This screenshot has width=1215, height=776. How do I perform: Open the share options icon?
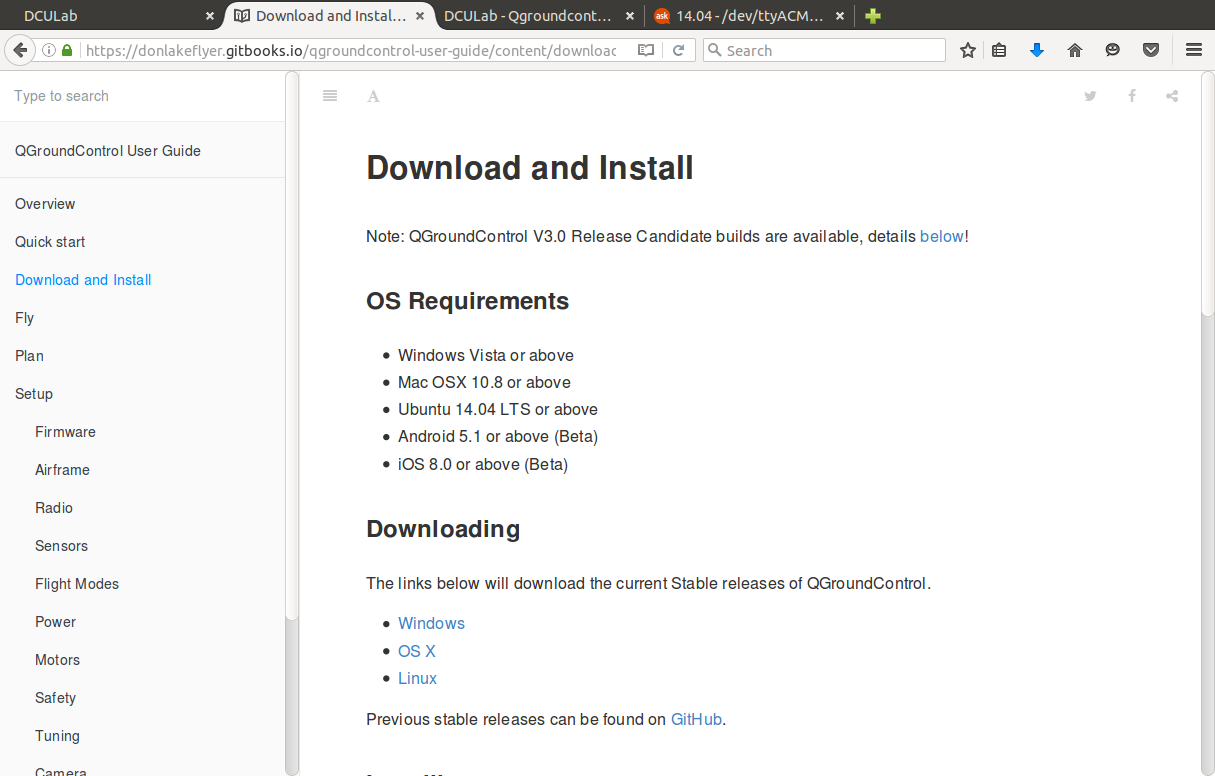click(1172, 96)
